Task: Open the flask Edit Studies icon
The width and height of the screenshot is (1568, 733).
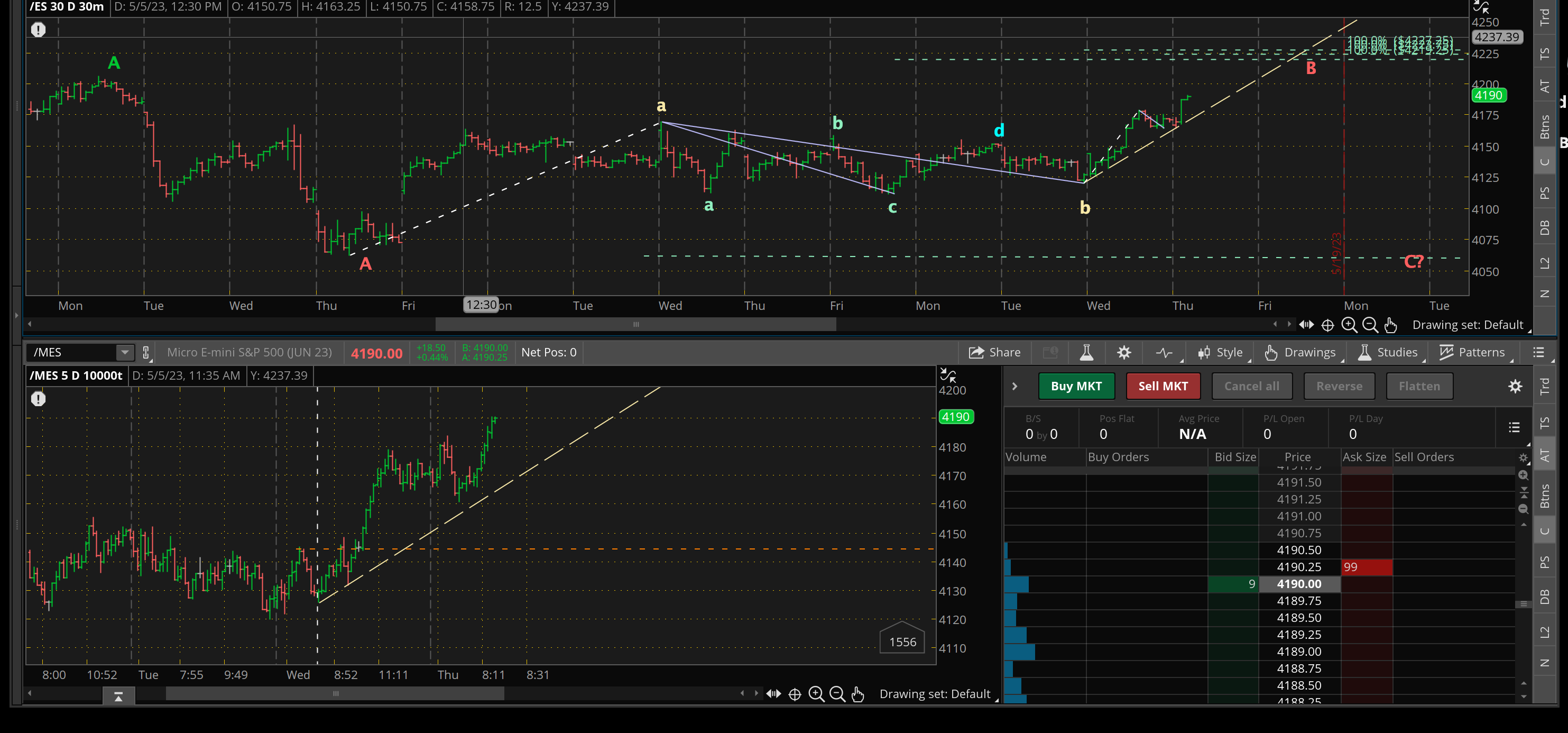Action: pos(1086,353)
